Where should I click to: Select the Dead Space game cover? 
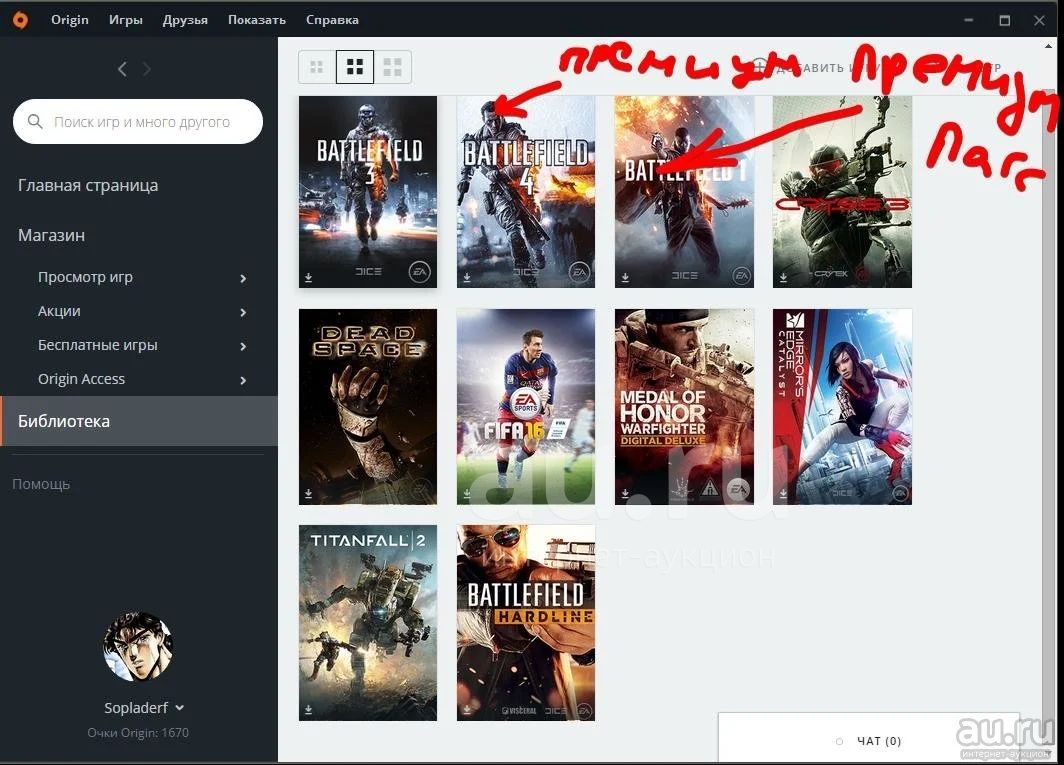pos(368,407)
